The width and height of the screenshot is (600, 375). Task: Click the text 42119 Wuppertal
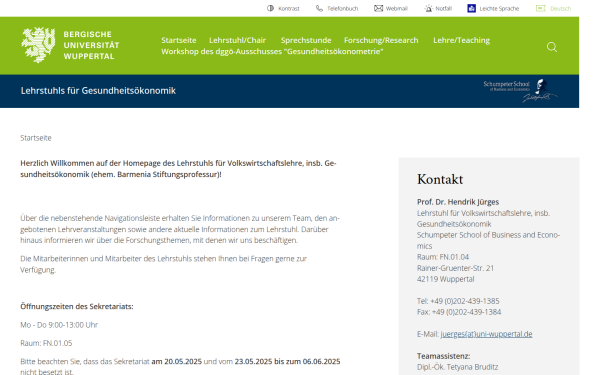445,279
